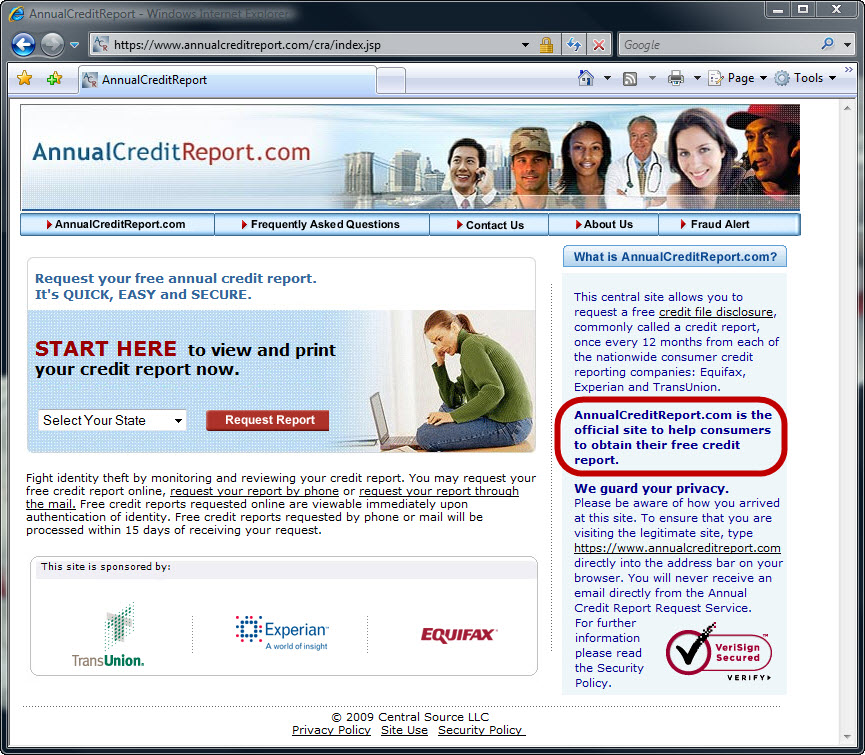Click the scrollbar down arrow
Image resolution: width=865 pixels, height=755 pixels.
[x=847, y=737]
